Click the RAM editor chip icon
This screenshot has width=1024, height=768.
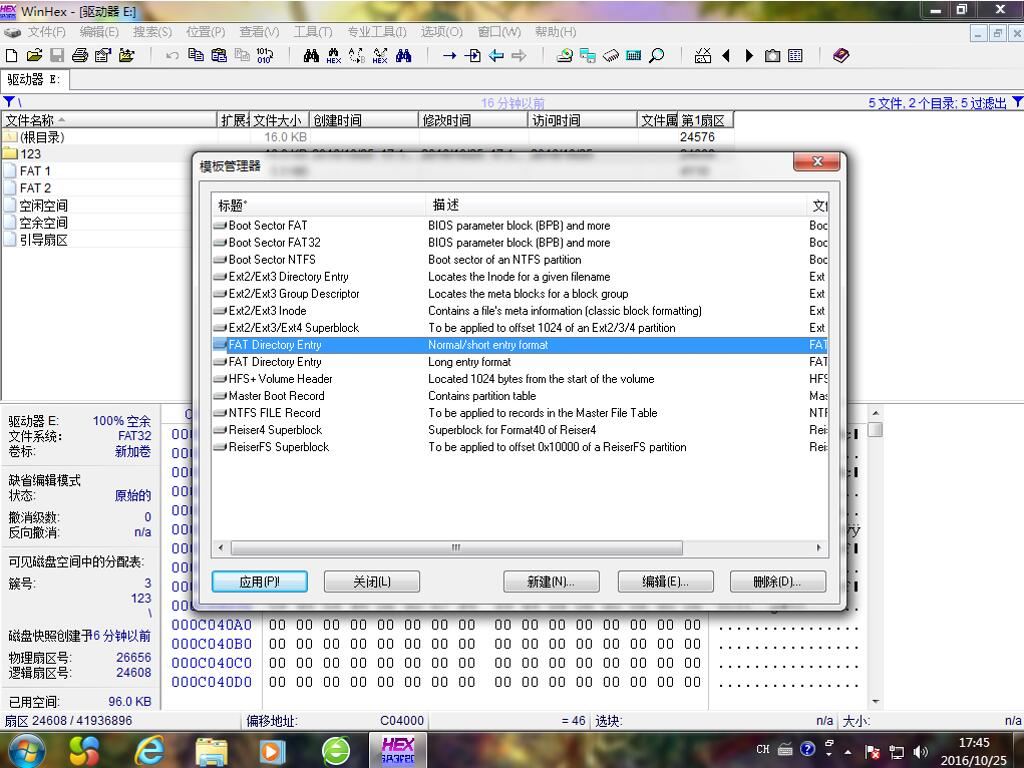click(x=611, y=56)
